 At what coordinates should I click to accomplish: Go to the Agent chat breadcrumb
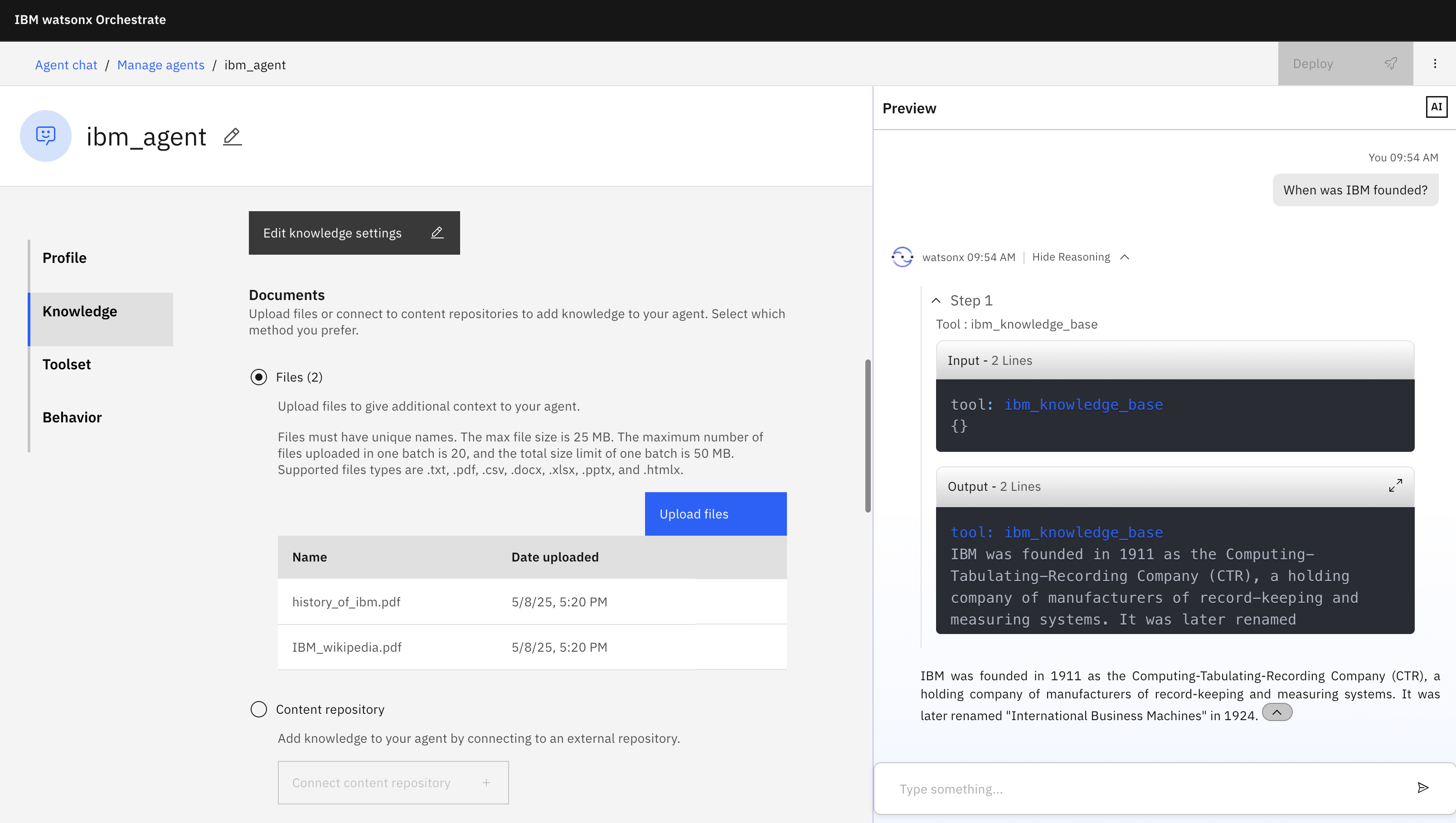[66, 65]
